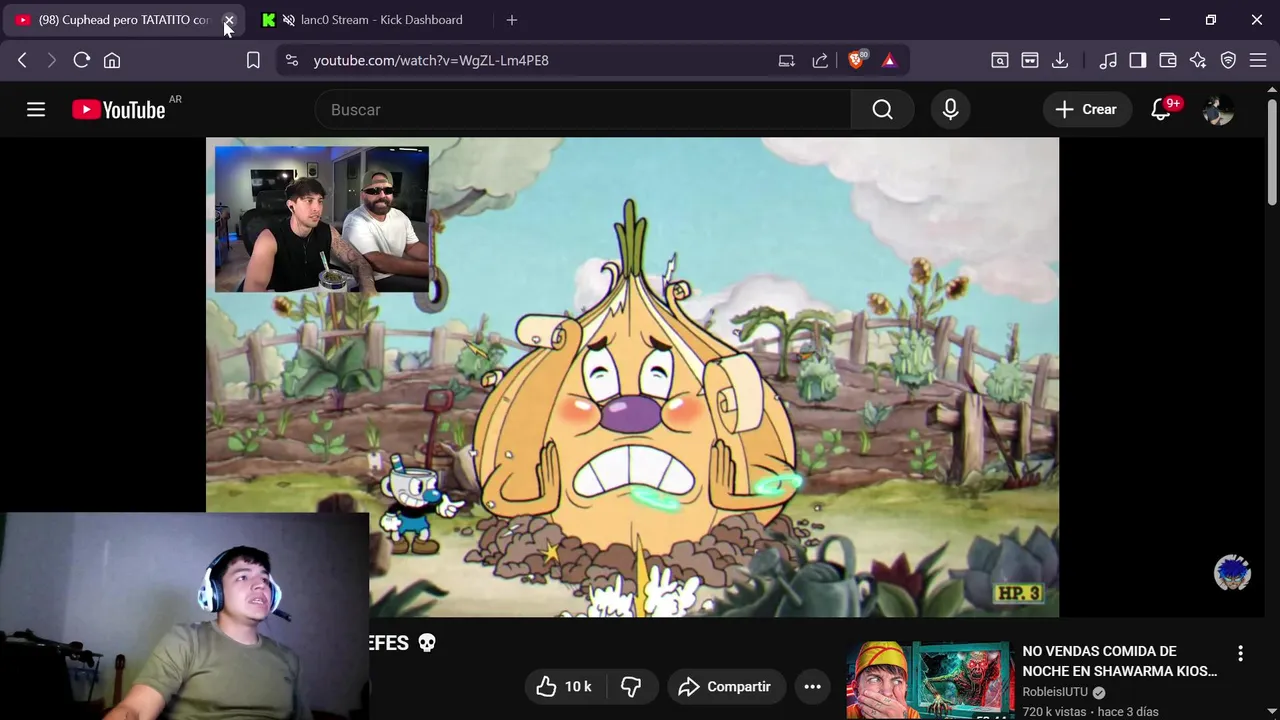Open YouTube notifications bell

click(1161, 110)
